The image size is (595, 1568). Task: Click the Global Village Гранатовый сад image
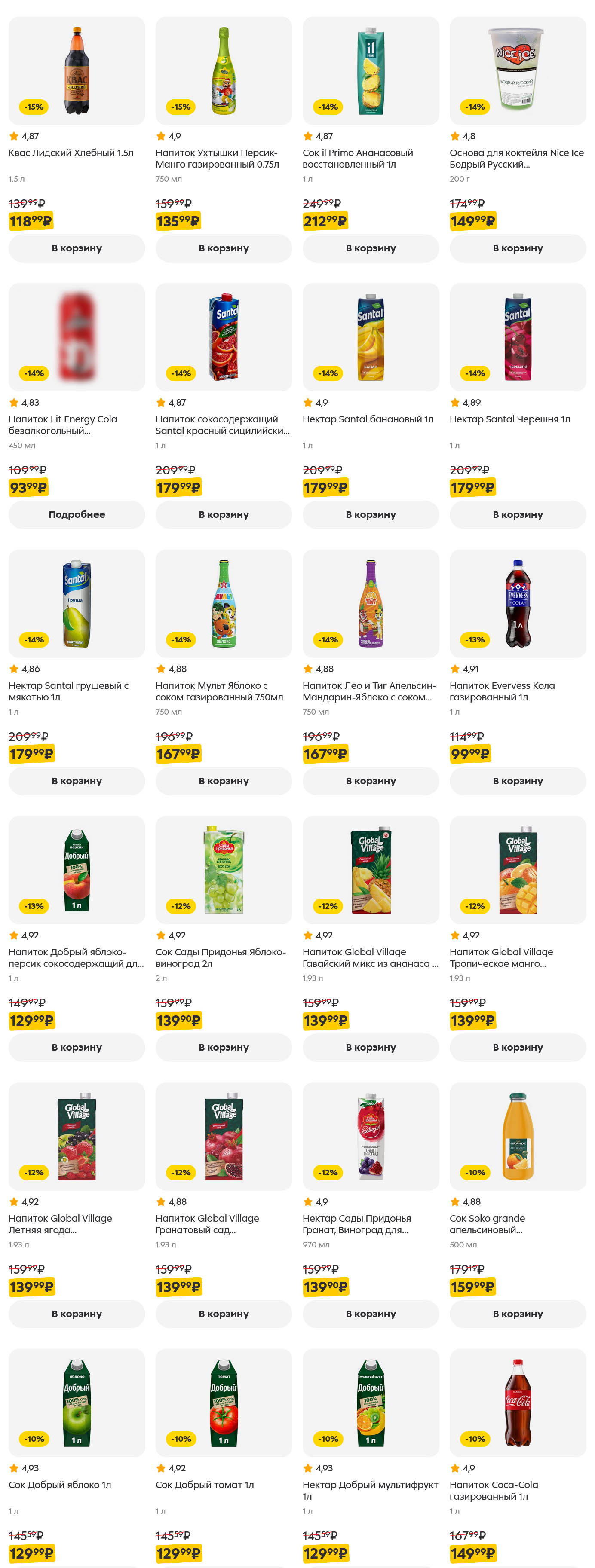[224, 1136]
